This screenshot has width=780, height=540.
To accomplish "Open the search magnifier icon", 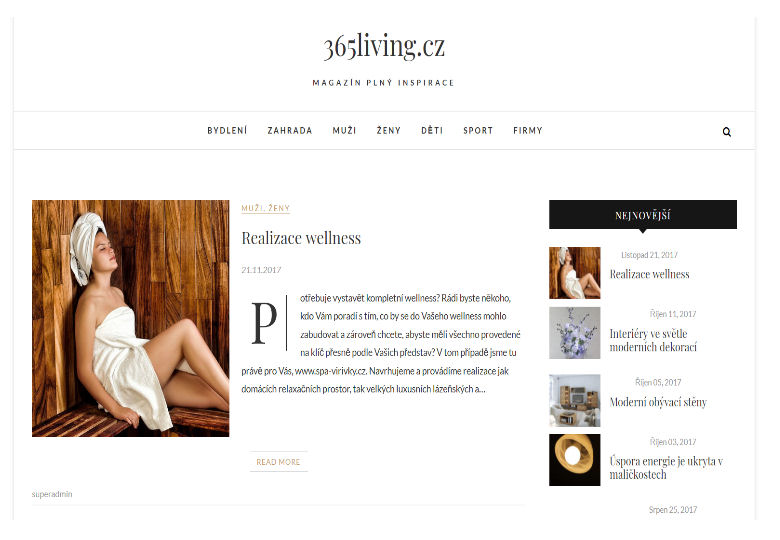I will tap(726, 132).
